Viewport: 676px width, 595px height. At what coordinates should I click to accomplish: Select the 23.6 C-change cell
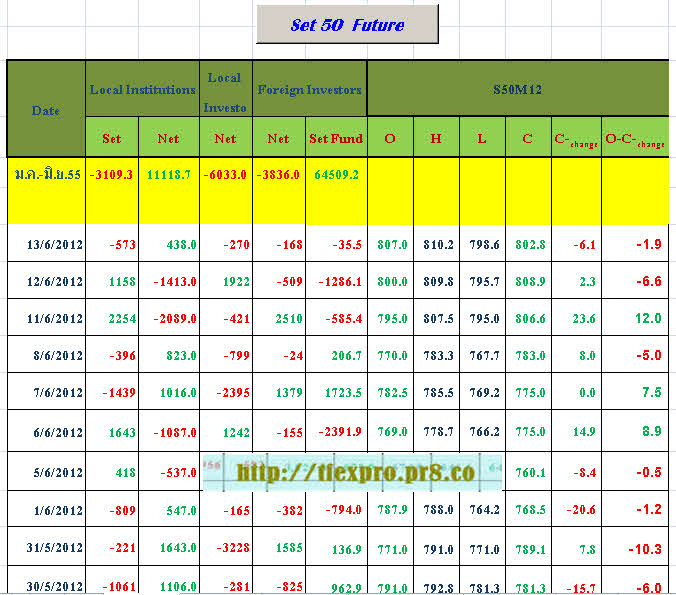[x=577, y=319]
